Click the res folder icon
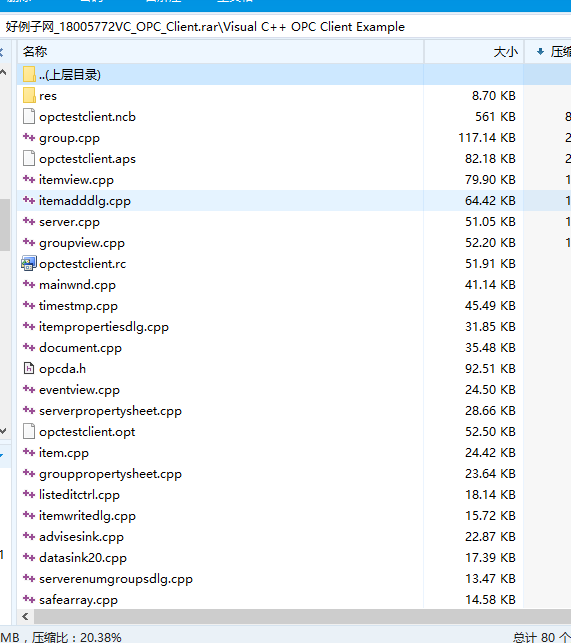Image resolution: width=571 pixels, height=643 pixels. [x=29, y=96]
